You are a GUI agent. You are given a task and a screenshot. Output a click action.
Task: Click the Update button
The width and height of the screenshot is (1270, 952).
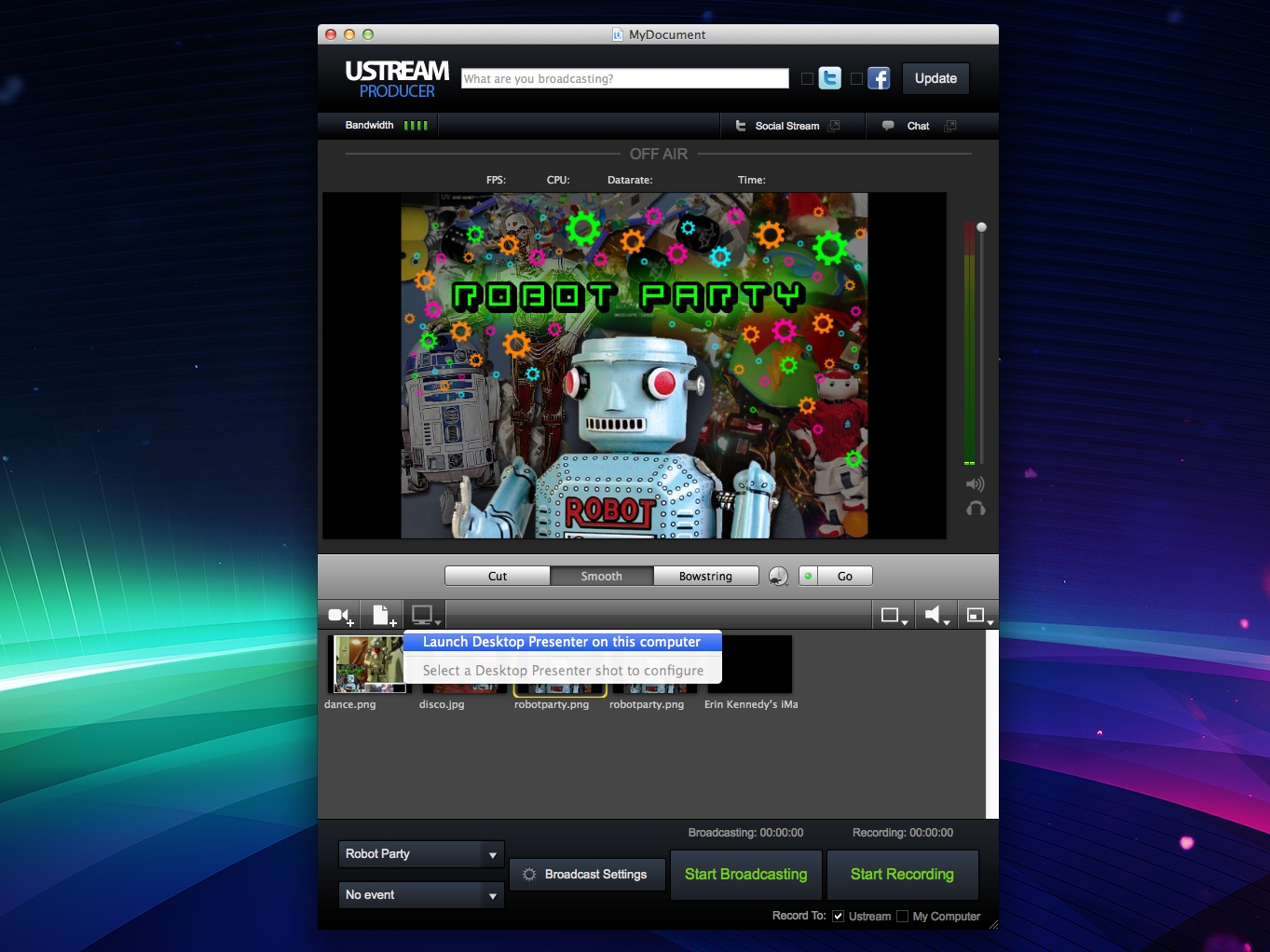935,78
